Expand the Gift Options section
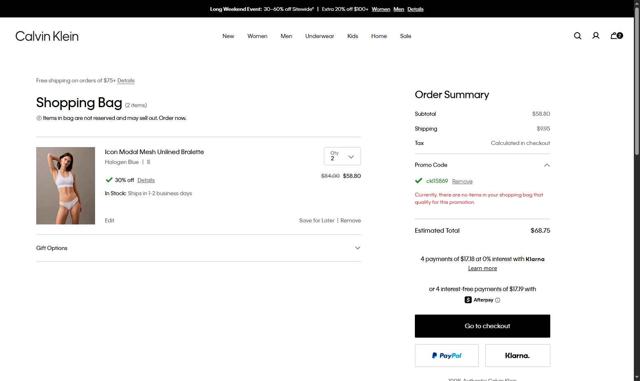Image resolution: width=640 pixels, height=381 pixels. [198, 248]
